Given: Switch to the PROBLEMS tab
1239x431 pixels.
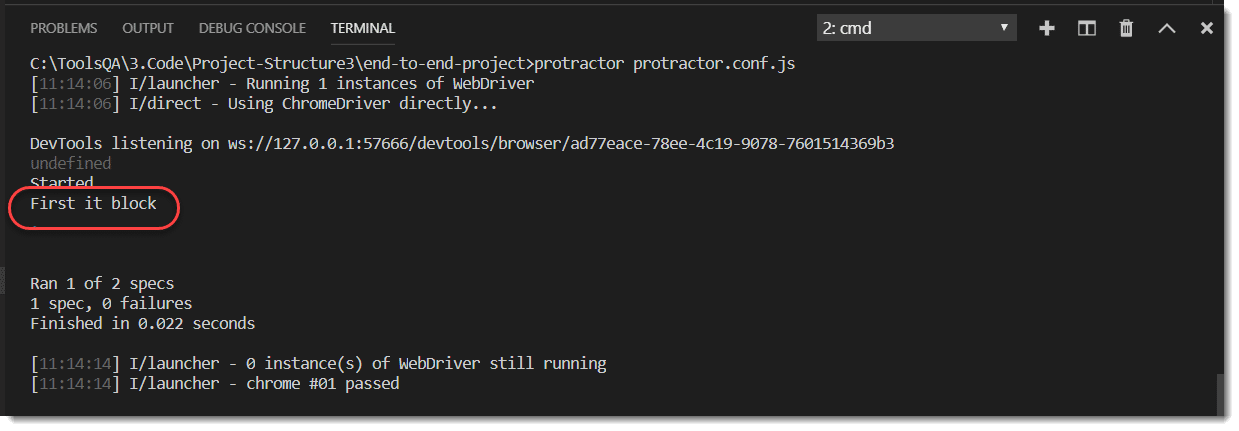Looking at the screenshot, I should 64,28.
